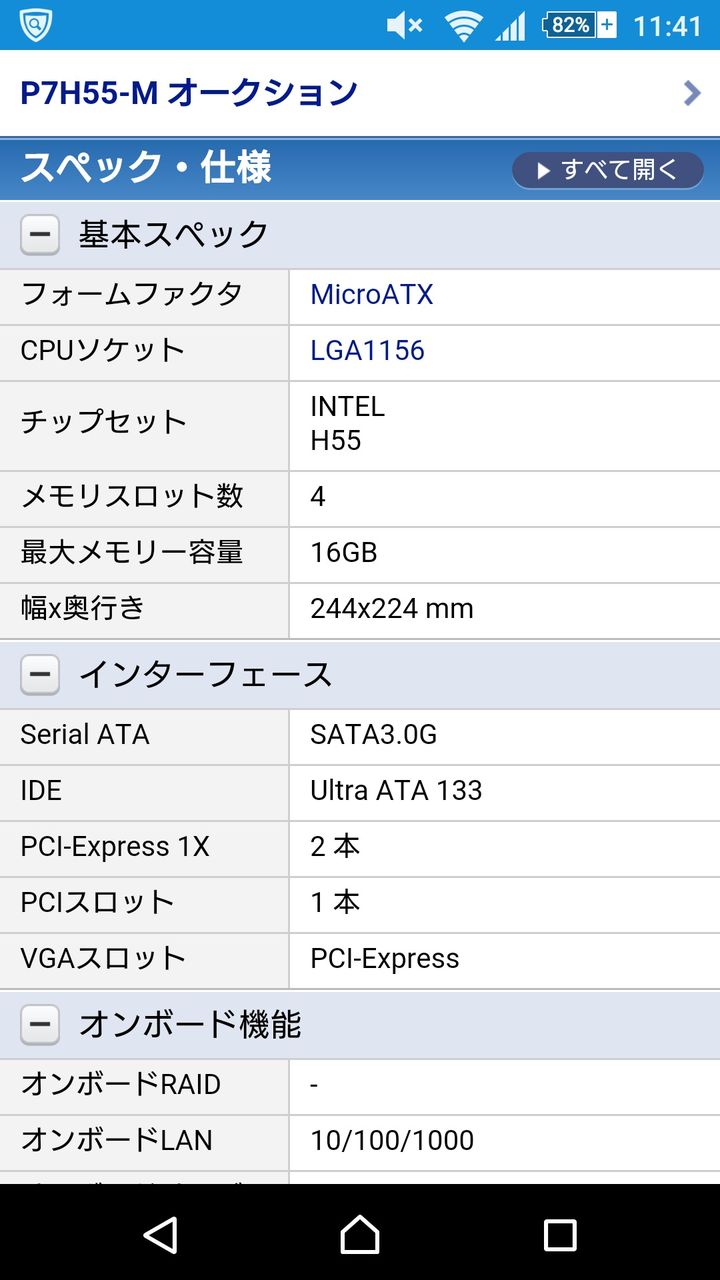Tap the Android home navigation icon

[x=360, y=1235]
